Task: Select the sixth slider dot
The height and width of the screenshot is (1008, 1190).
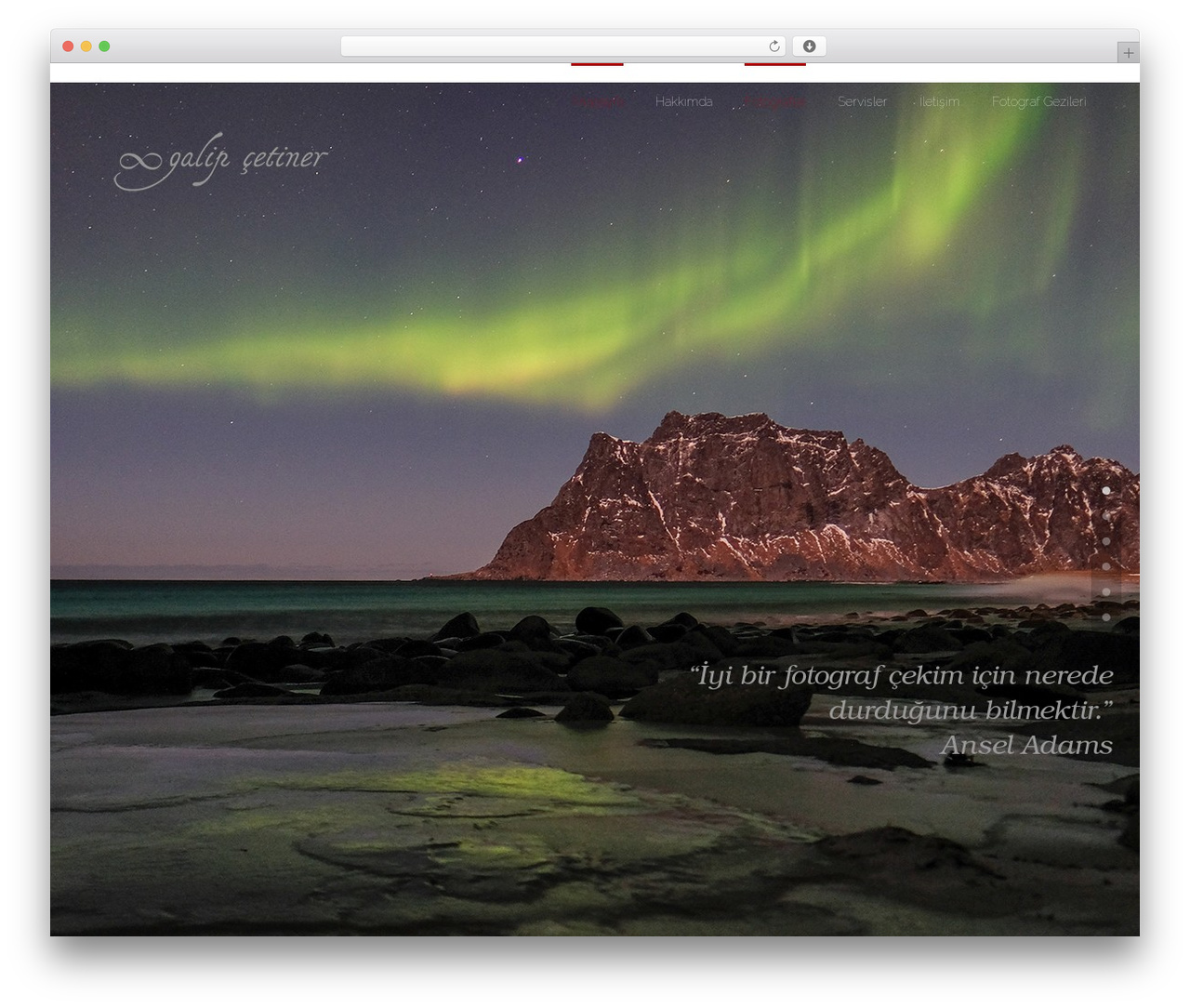Action: pyautogui.click(x=1106, y=617)
